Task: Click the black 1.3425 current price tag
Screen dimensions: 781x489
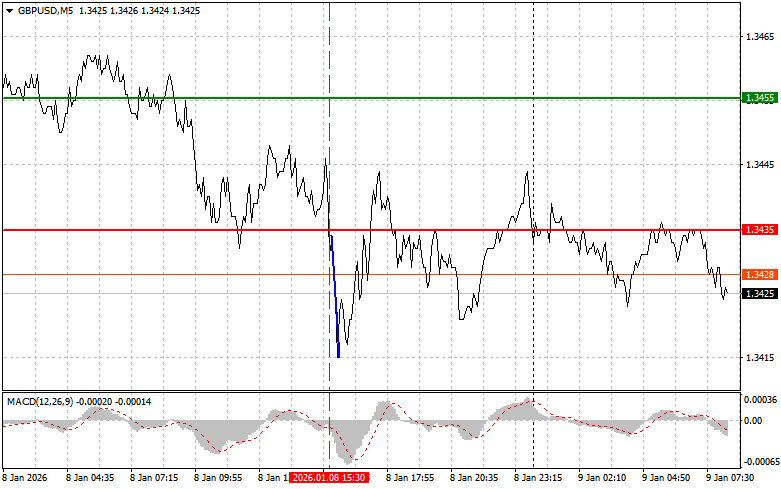Action: click(x=760, y=293)
